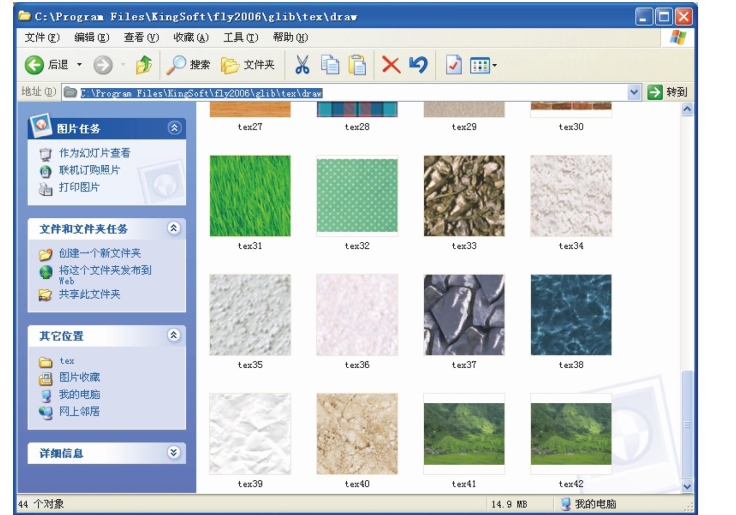Open the 文件(F) menu
The width and height of the screenshot is (736, 515).
[x=42, y=38]
